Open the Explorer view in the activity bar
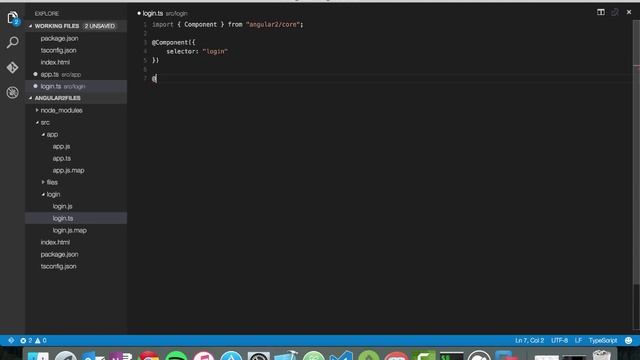The width and height of the screenshot is (640, 360). [x=13, y=18]
